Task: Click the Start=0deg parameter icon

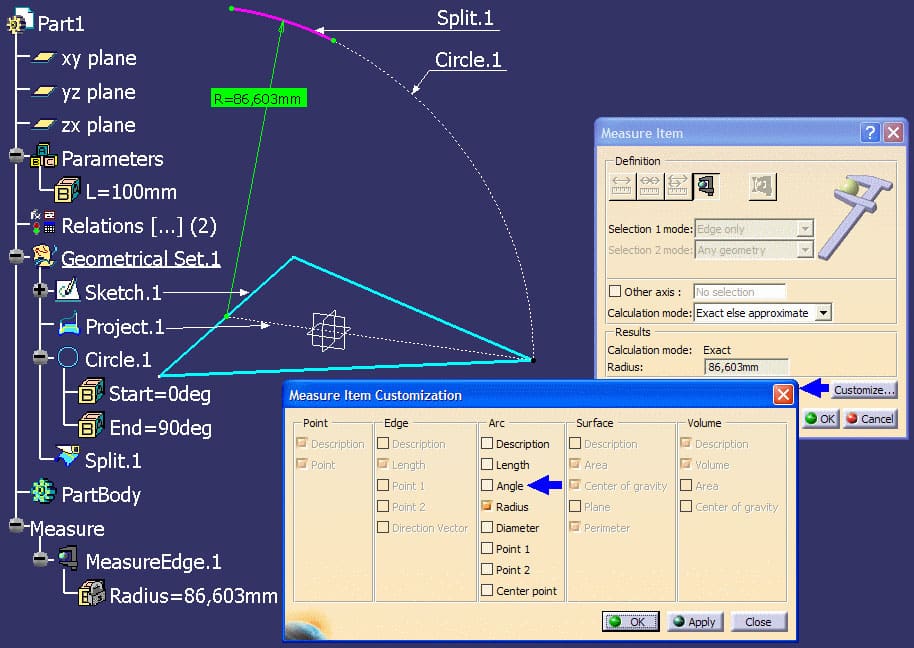Action: (92, 392)
